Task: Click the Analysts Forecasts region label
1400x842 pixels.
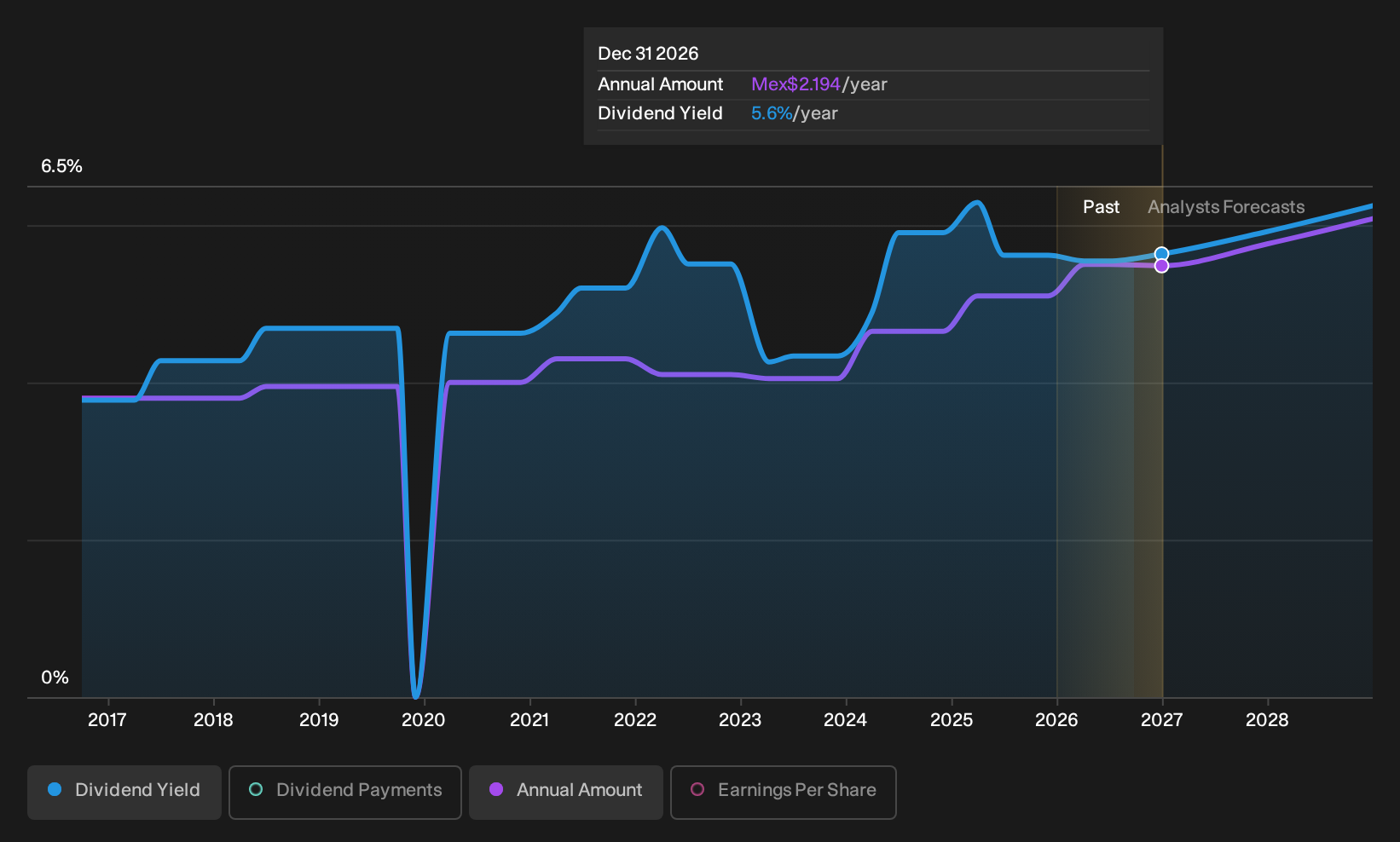Action: tap(1226, 207)
